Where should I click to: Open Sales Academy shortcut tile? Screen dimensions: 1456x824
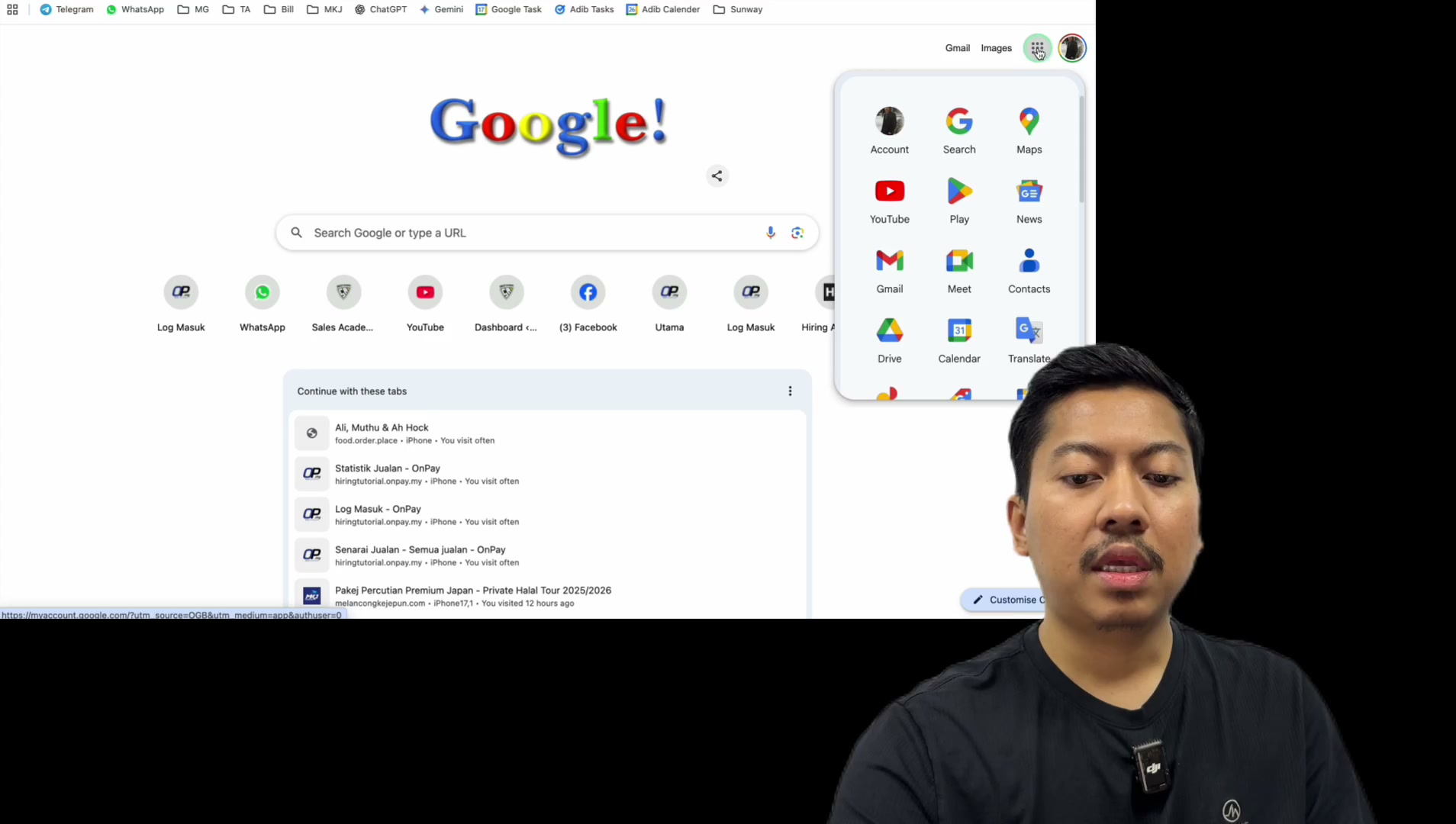tap(343, 304)
